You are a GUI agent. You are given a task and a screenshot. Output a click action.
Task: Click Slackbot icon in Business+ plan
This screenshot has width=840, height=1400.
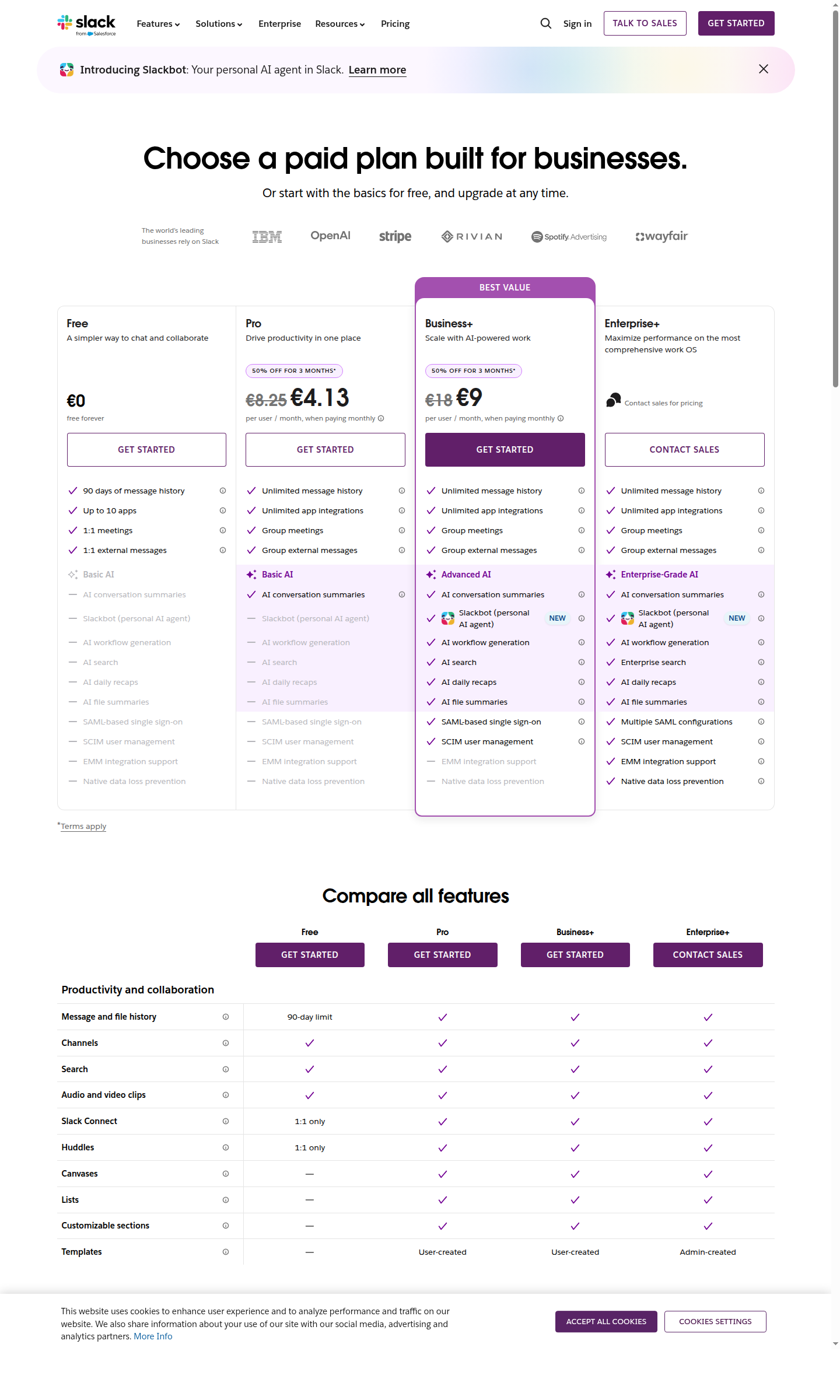click(x=448, y=618)
